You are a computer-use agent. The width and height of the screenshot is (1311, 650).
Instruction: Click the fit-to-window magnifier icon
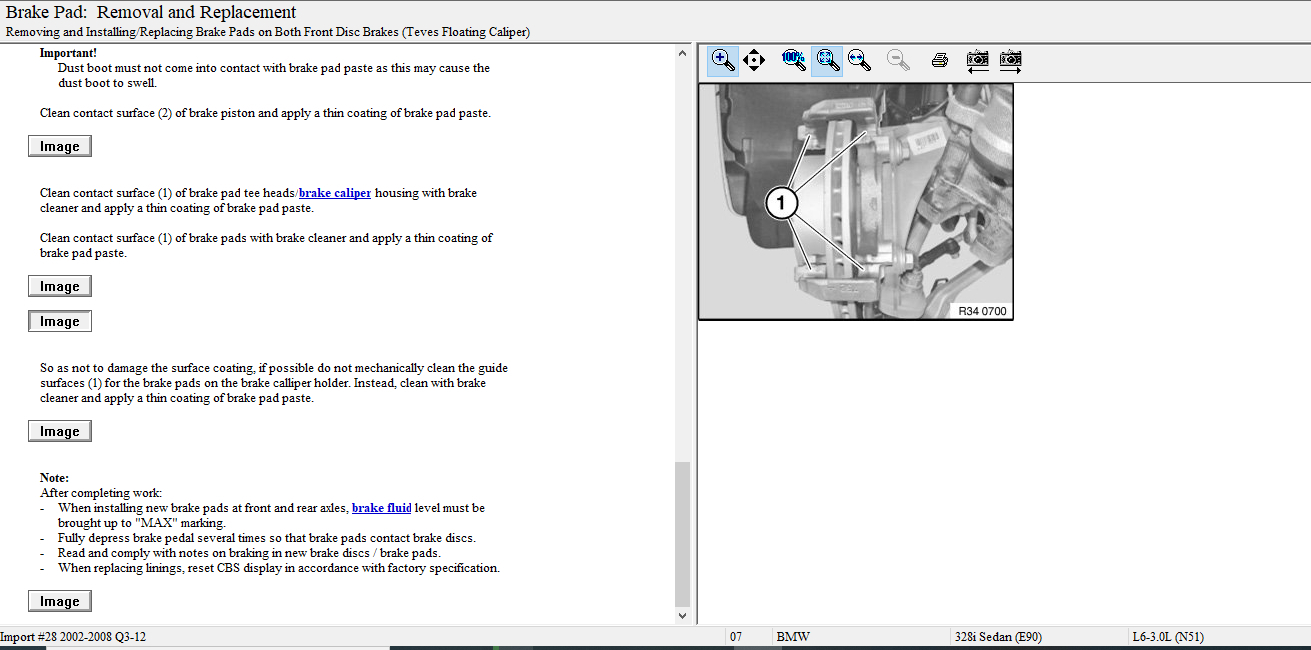click(827, 60)
